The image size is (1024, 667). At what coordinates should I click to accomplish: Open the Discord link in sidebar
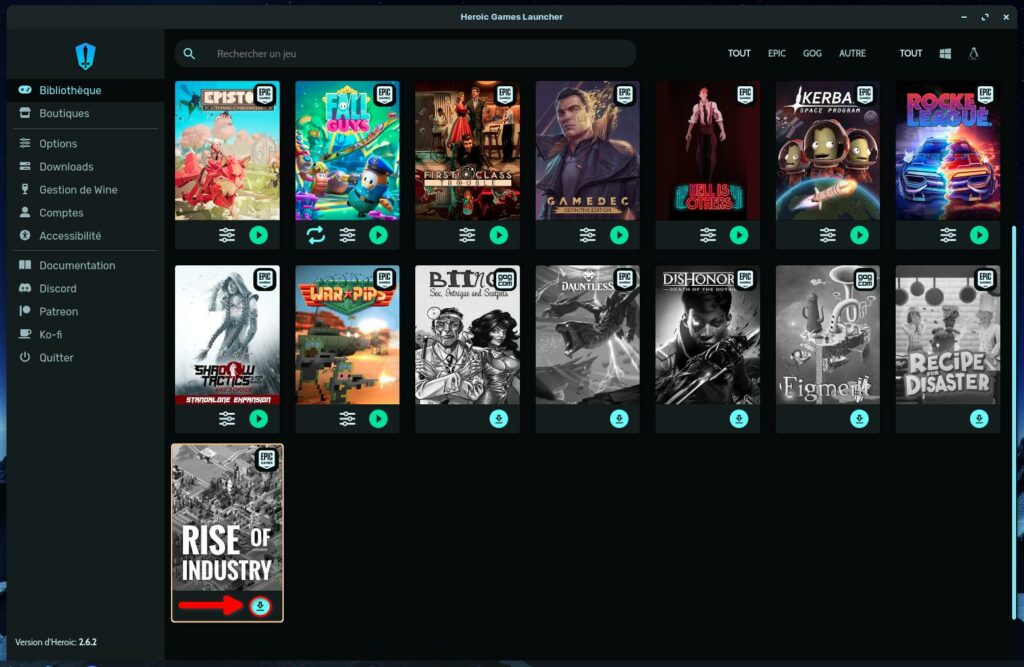[58, 288]
